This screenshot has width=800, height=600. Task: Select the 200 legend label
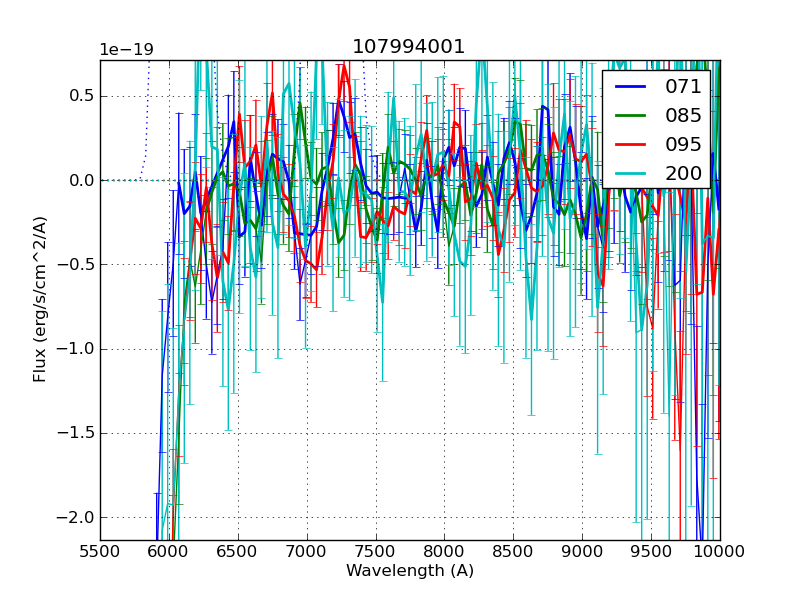click(683, 173)
